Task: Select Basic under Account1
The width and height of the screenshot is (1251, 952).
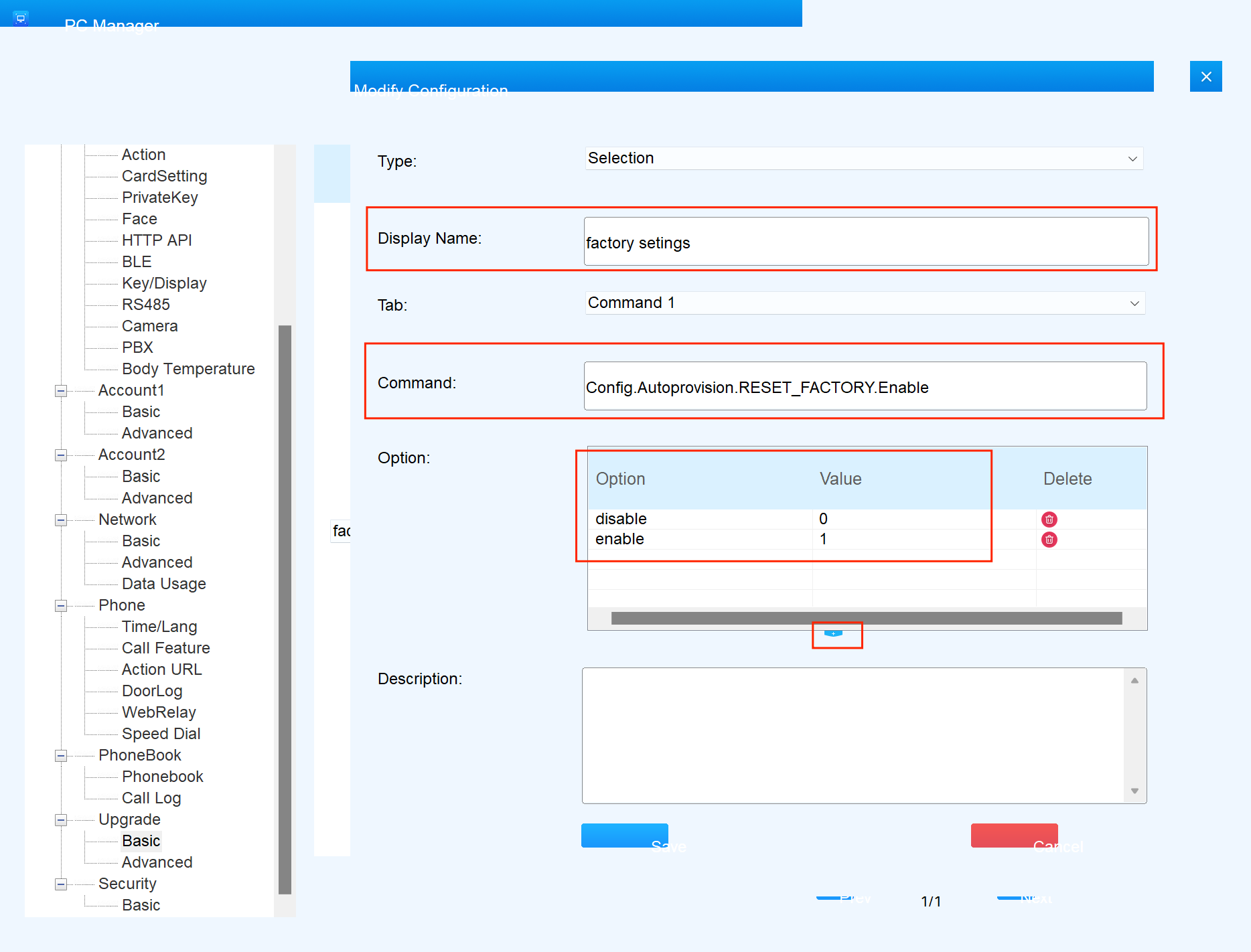Action: (141, 412)
